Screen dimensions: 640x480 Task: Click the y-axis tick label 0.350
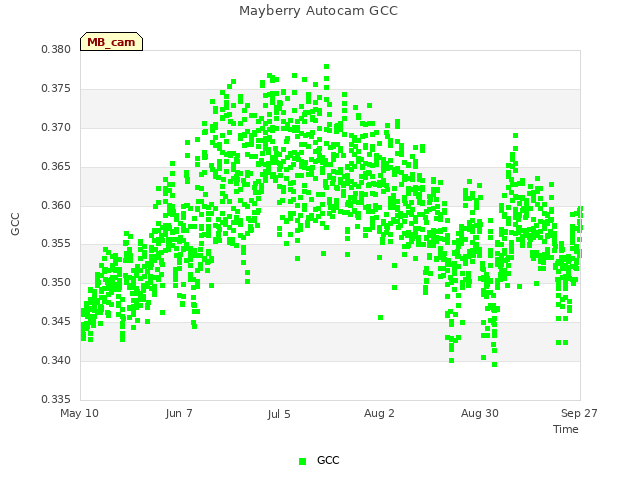tap(56, 282)
